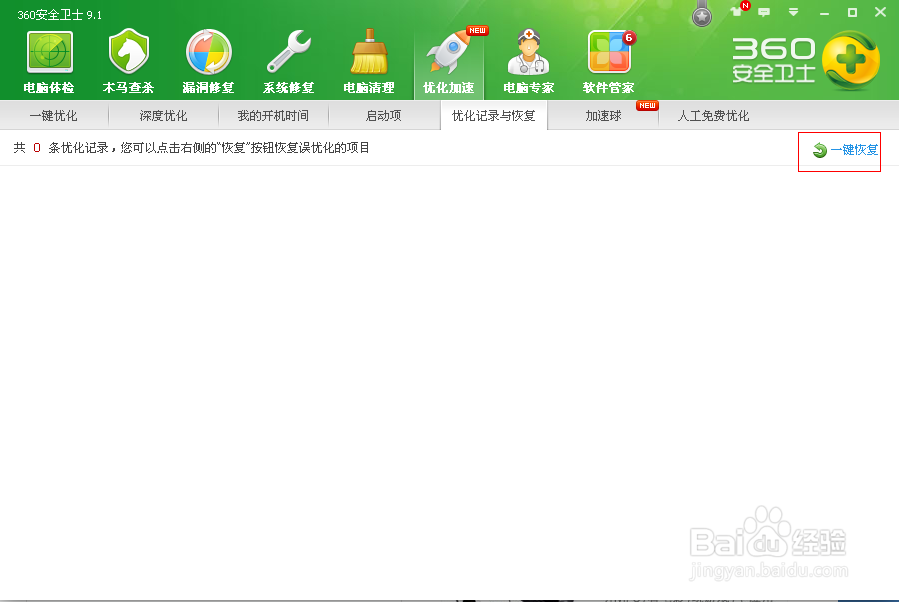This screenshot has width=899, height=602.
Task: Switch to 一键优化 tab
Action: (x=53, y=116)
